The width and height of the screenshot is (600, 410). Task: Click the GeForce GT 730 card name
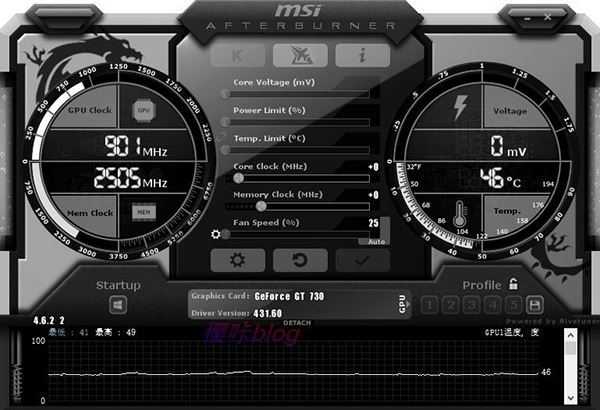[289, 296]
